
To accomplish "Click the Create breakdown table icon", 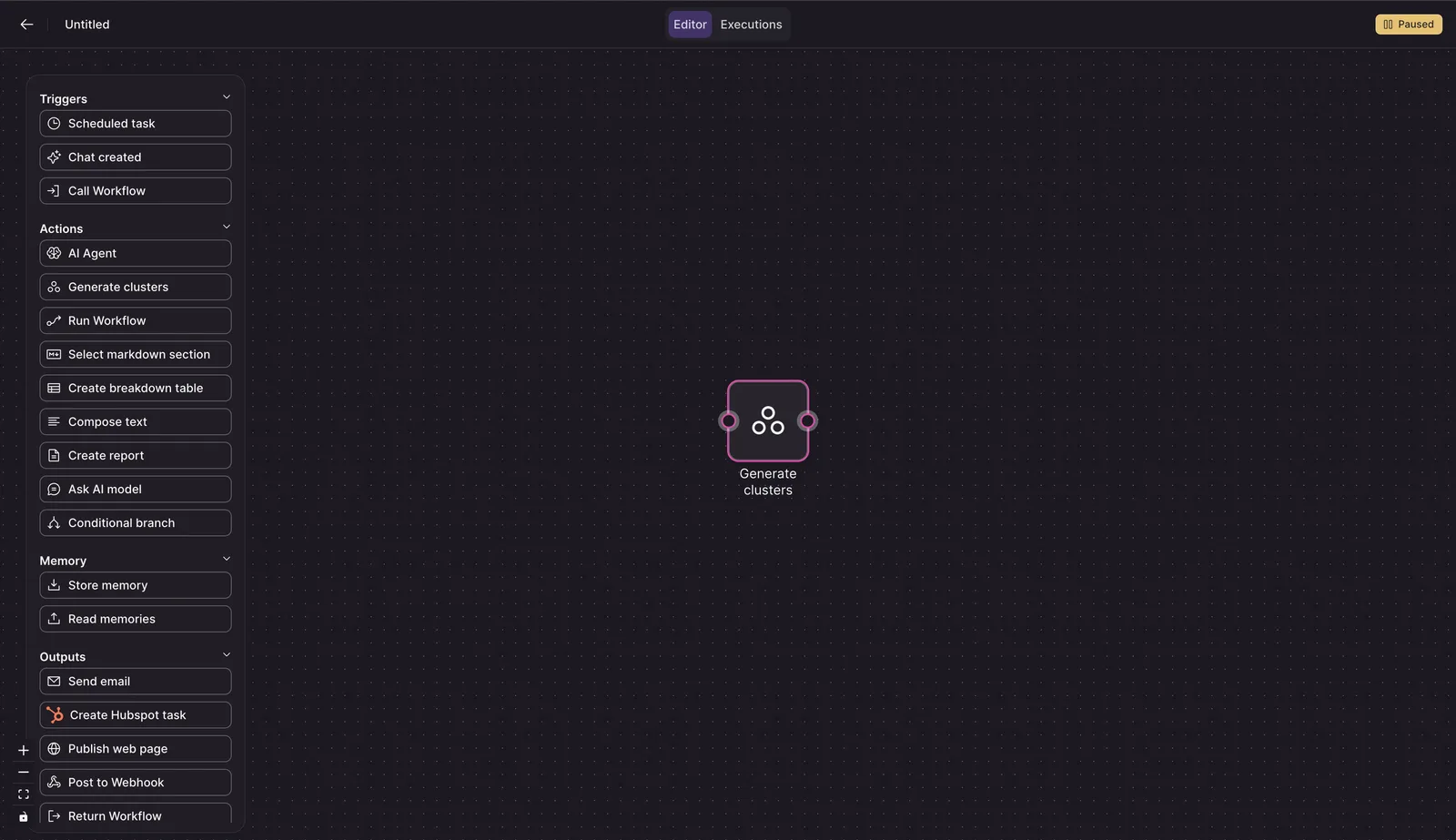I will [54, 388].
